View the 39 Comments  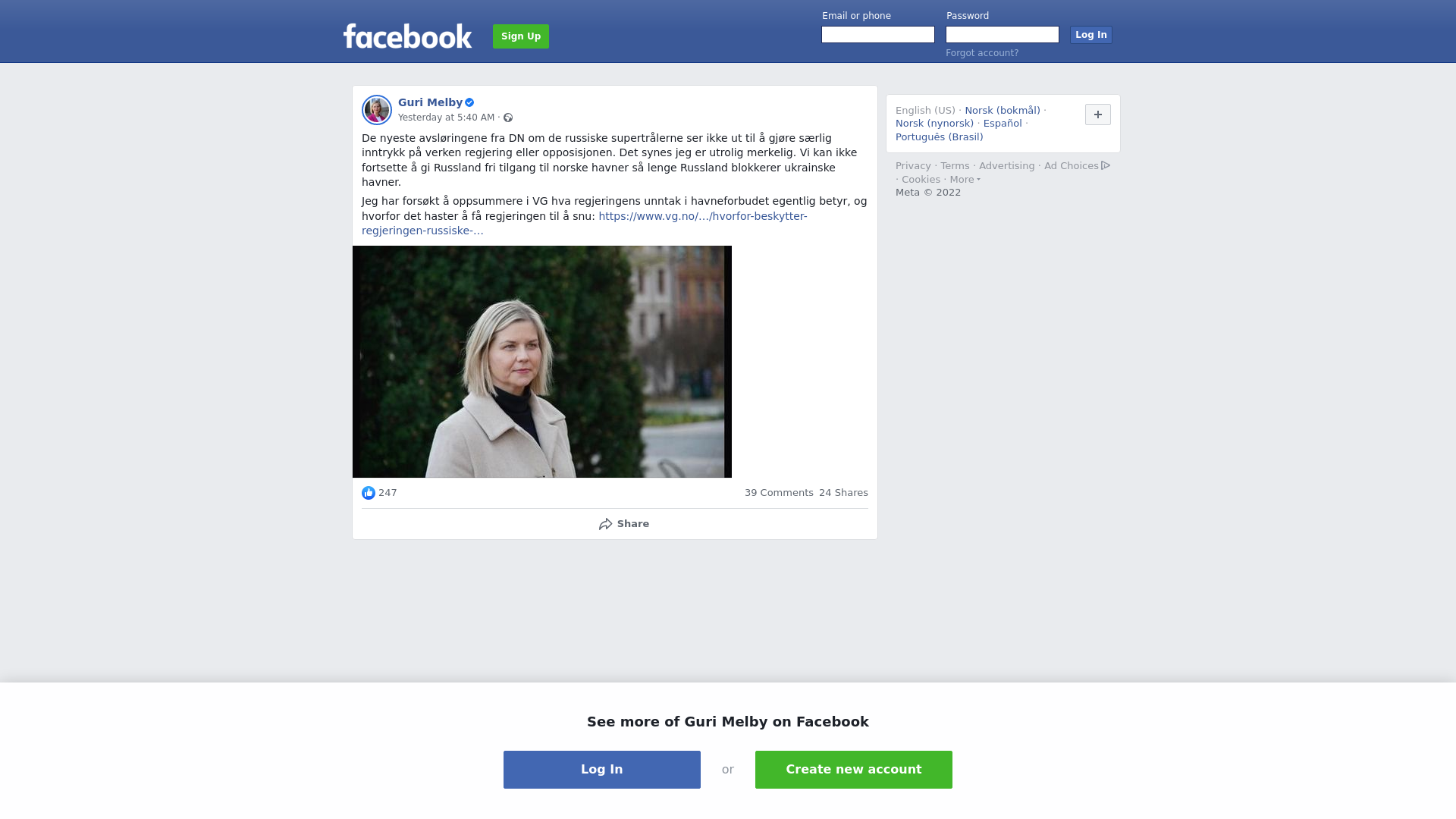779,493
